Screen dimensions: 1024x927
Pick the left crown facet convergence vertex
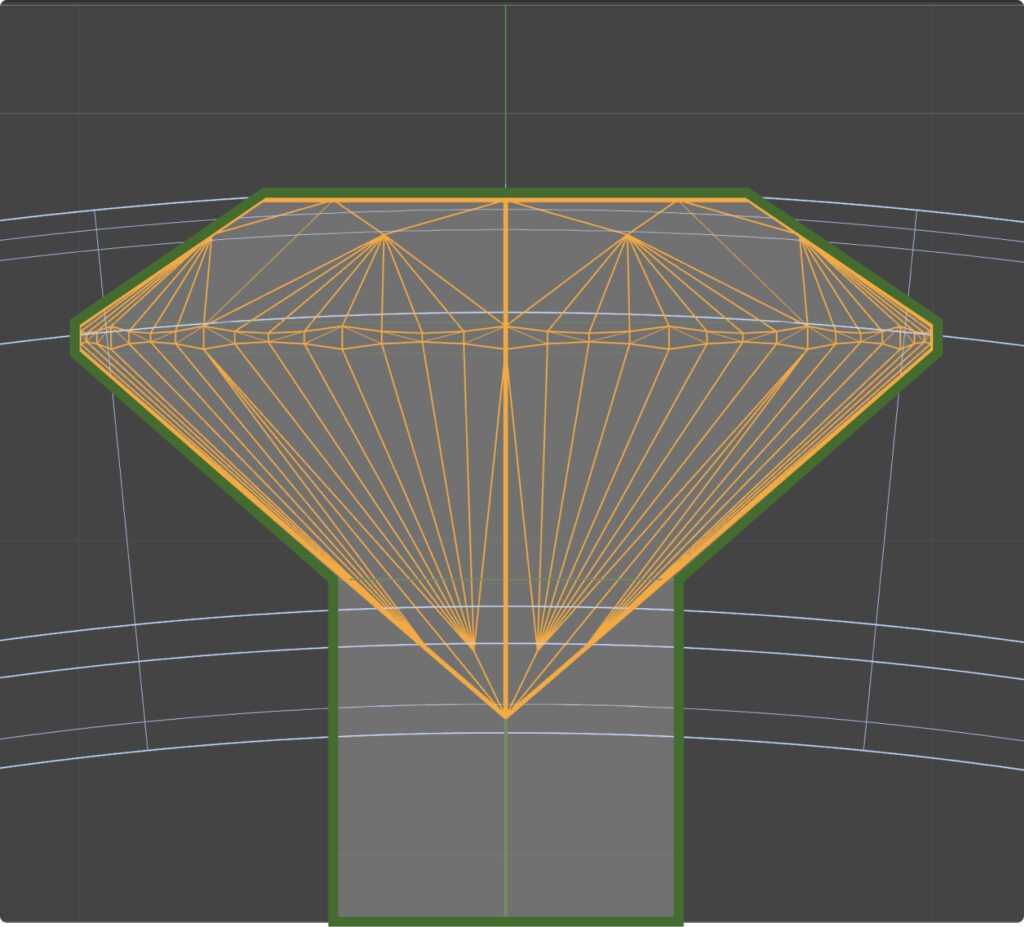coord(383,236)
